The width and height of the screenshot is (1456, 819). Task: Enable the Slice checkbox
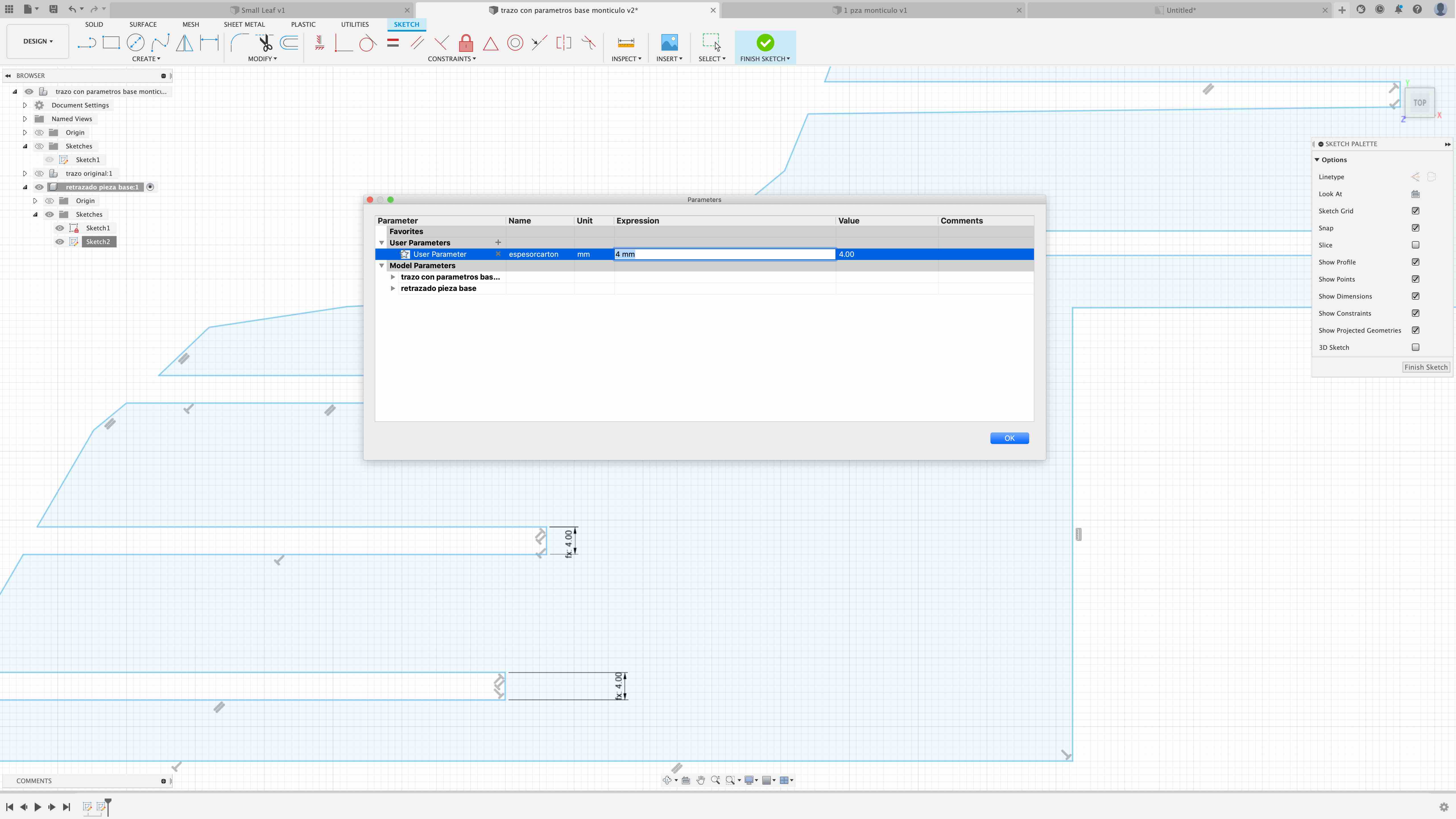[1415, 245]
